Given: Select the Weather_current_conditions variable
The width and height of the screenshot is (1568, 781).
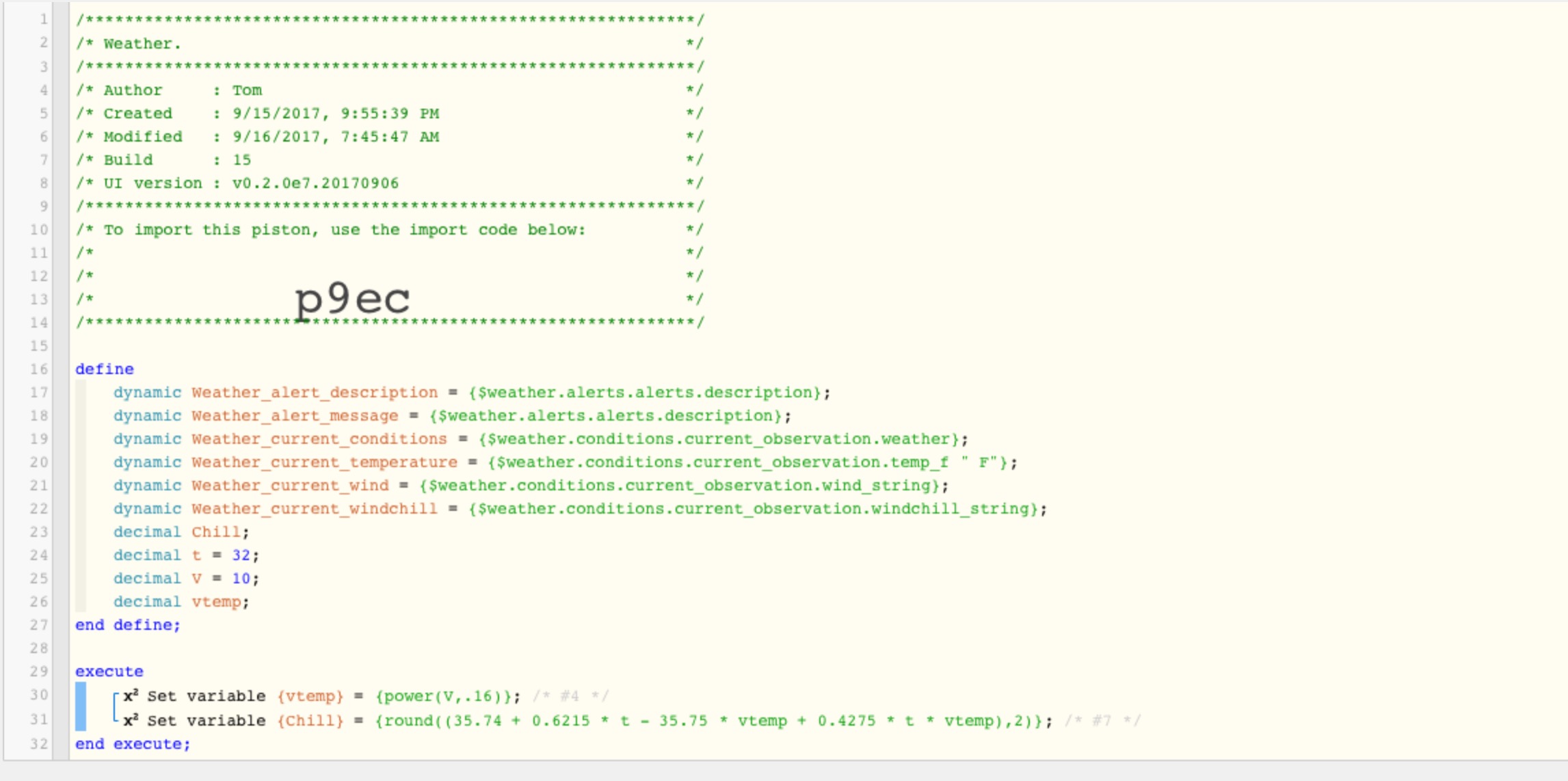Looking at the screenshot, I should (x=319, y=439).
